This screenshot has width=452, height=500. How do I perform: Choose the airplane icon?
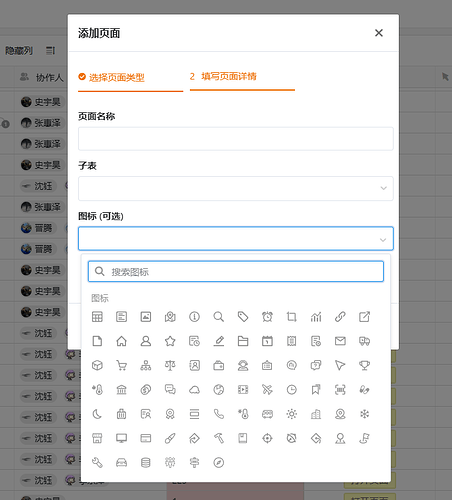267,390
